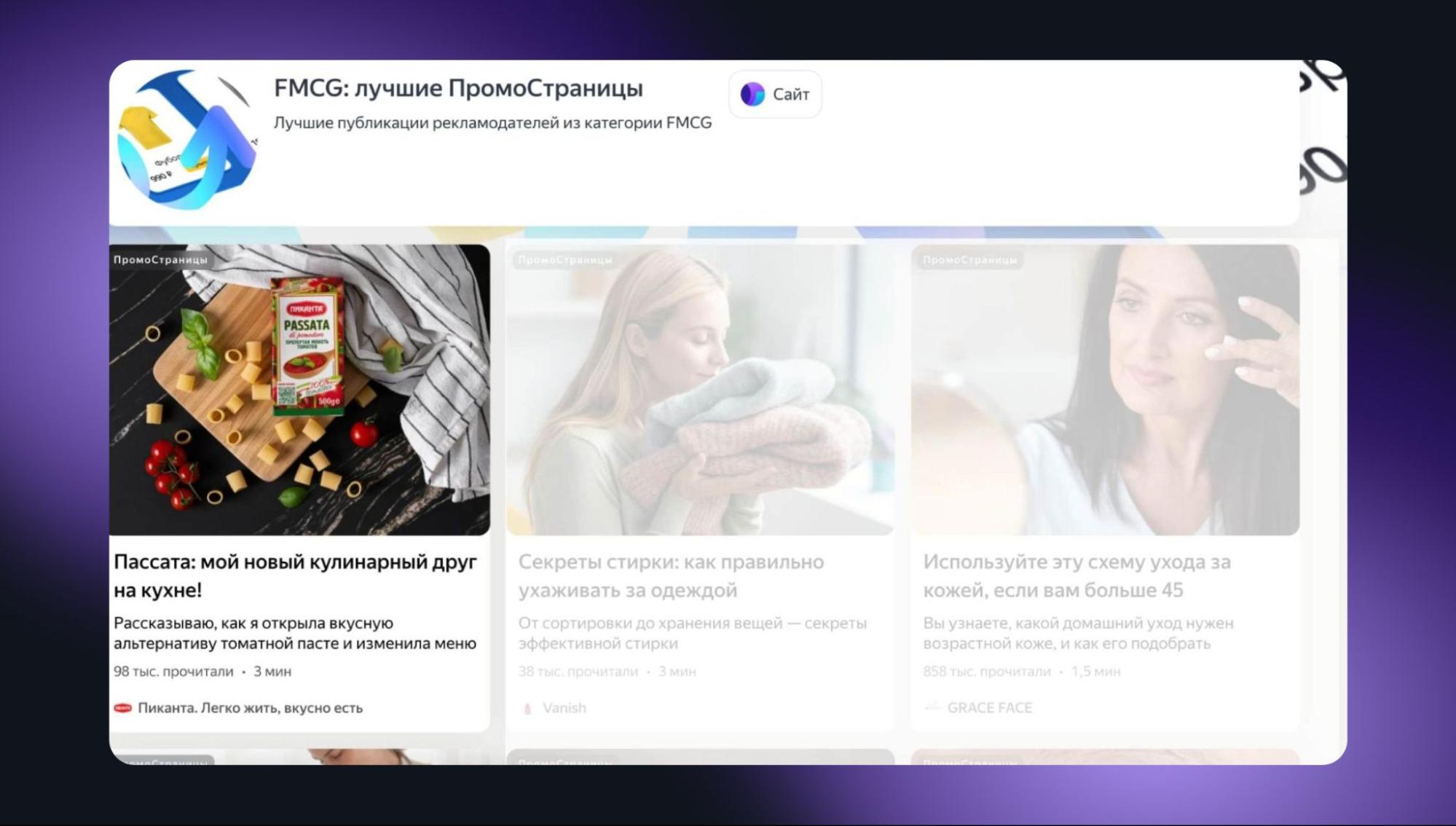Click the Сайт button
The height and width of the screenshot is (826, 1456).
[x=775, y=94]
